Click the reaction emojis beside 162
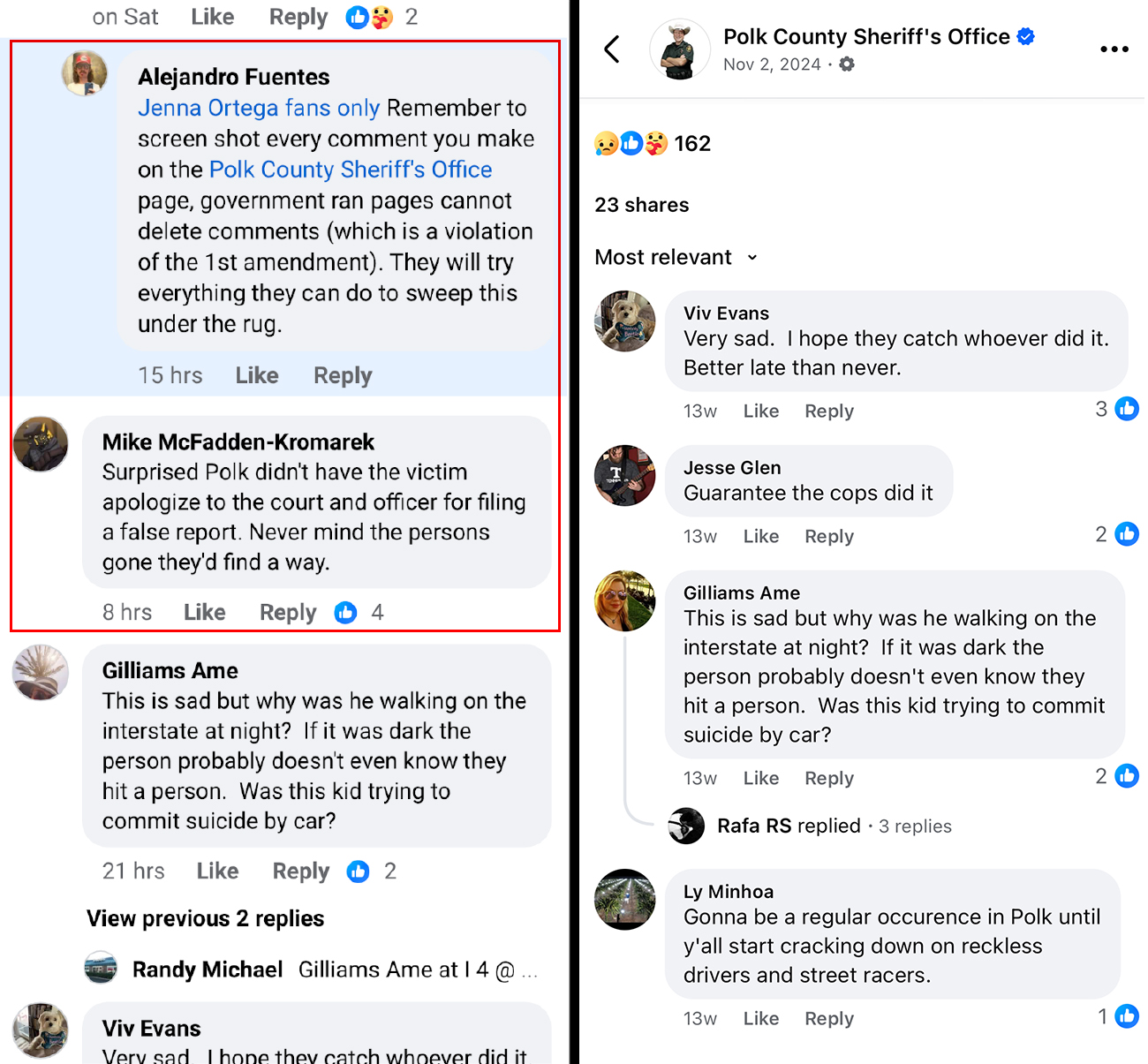The width and height of the screenshot is (1148, 1064). [631, 144]
